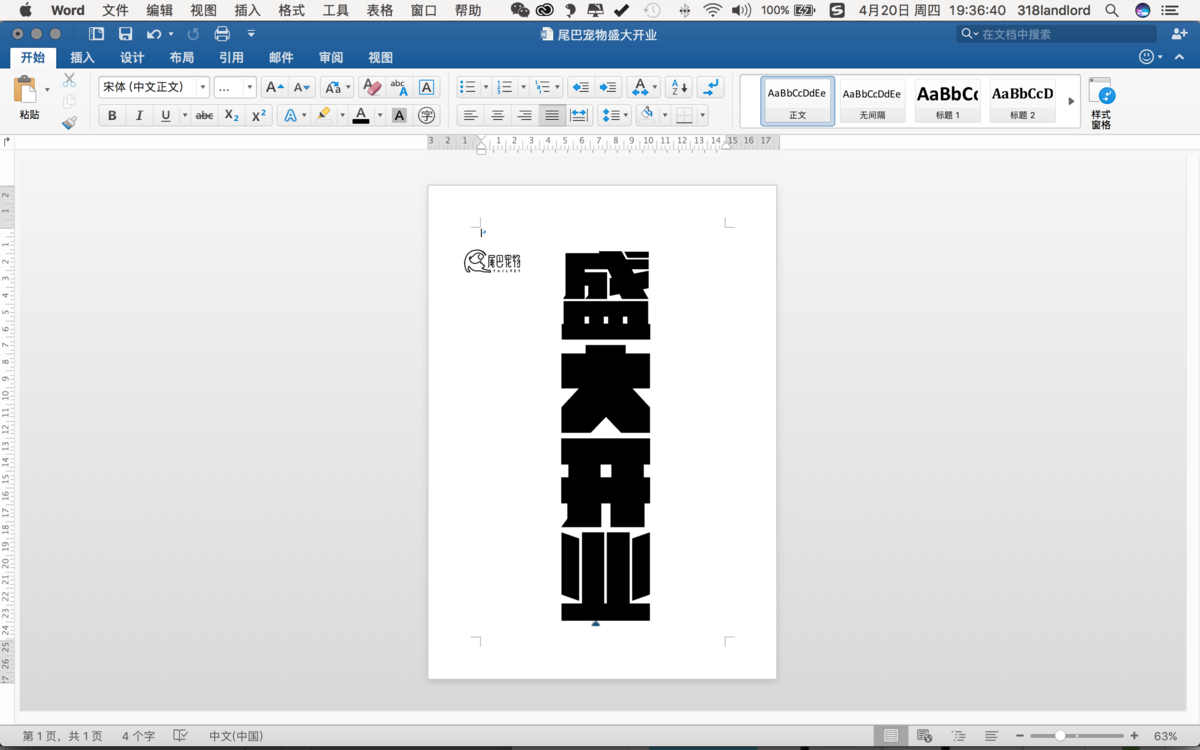Collapse the ribbon with the chevron
The height and width of the screenshot is (750, 1200).
tap(1179, 57)
